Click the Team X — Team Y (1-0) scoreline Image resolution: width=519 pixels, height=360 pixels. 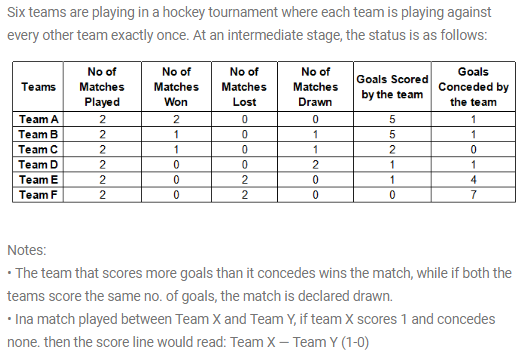click(x=300, y=342)
